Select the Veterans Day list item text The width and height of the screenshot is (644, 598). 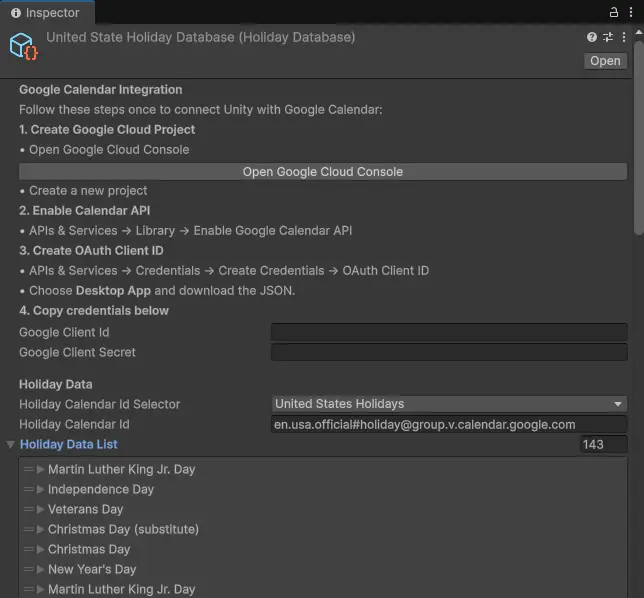click(85, 509)
